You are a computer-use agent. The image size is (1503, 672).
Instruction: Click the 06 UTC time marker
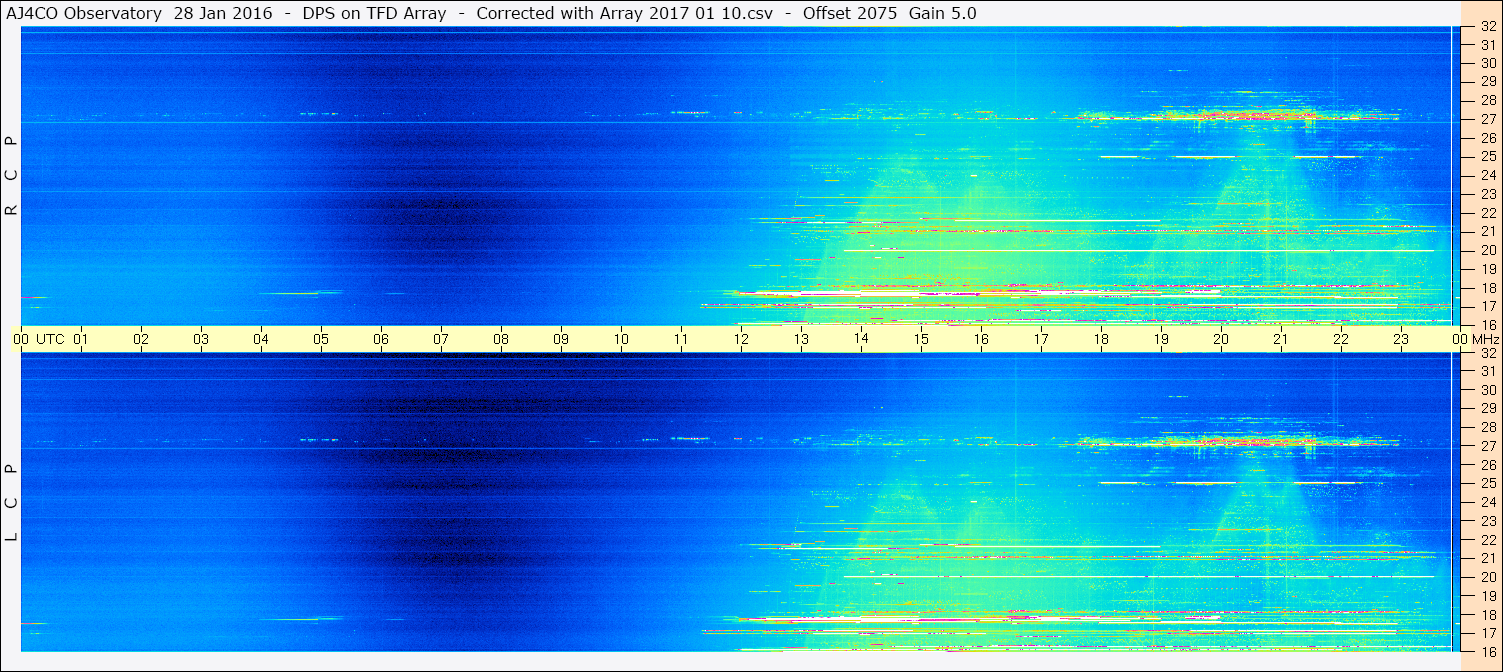pyautogui.click(x=381, y=339)
